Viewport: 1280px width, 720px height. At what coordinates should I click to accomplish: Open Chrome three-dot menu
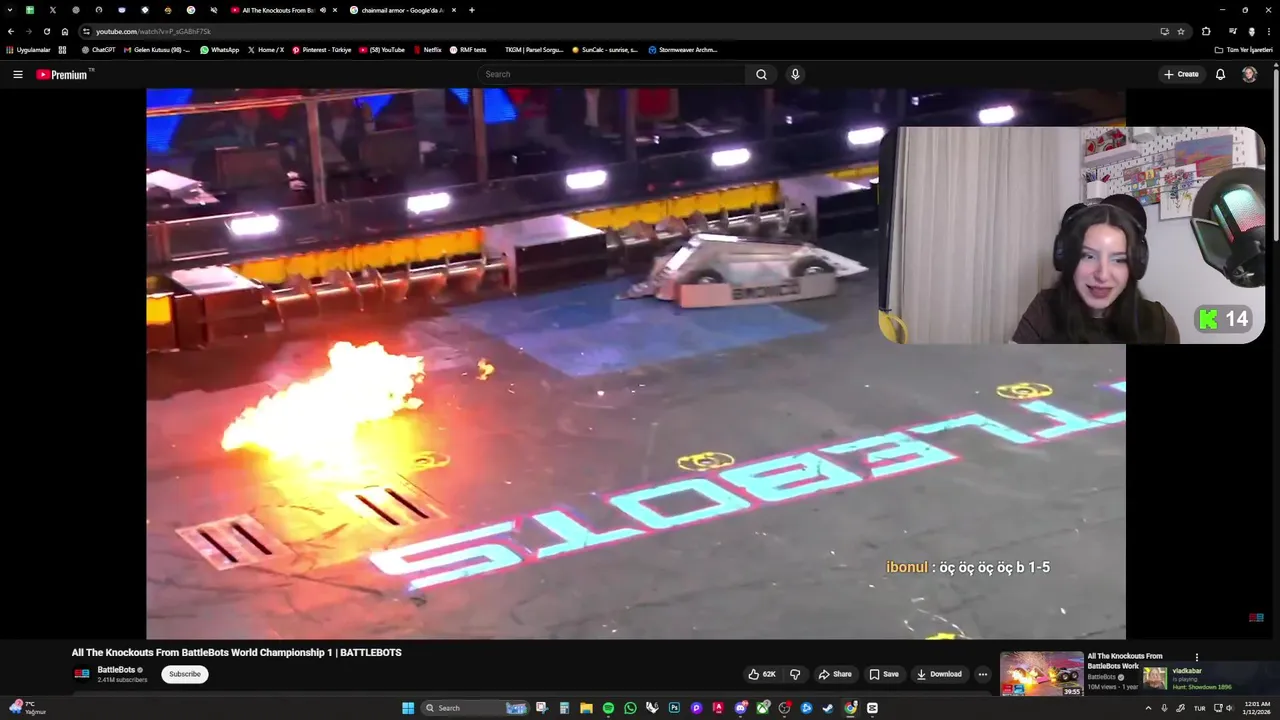(x=1269, y=31)
